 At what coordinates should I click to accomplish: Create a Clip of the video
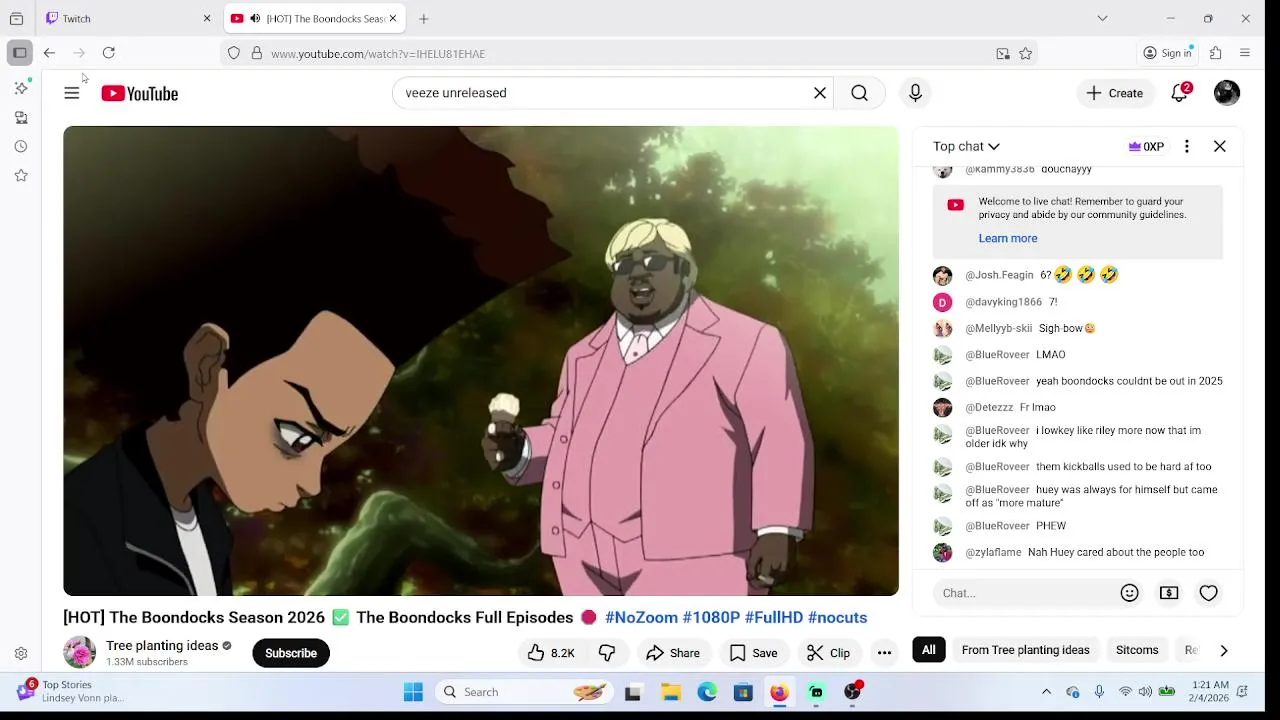[x=828, y=653]
